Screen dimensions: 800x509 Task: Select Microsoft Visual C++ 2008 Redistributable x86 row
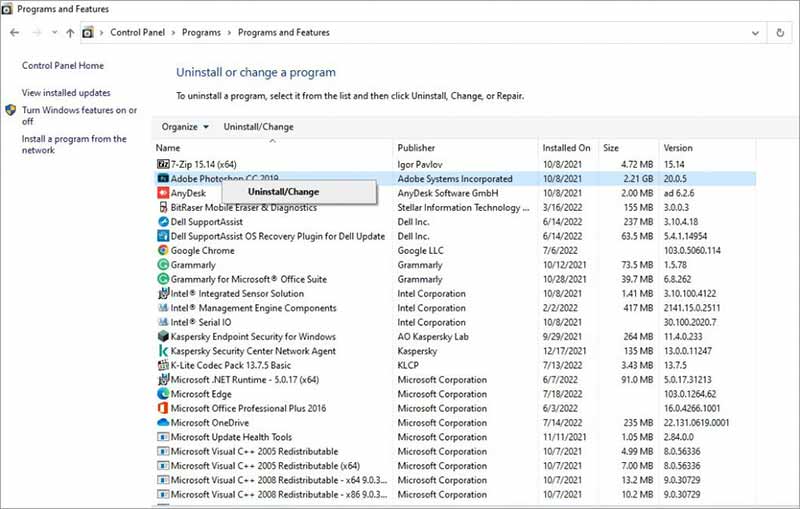[x=455, y=494]
